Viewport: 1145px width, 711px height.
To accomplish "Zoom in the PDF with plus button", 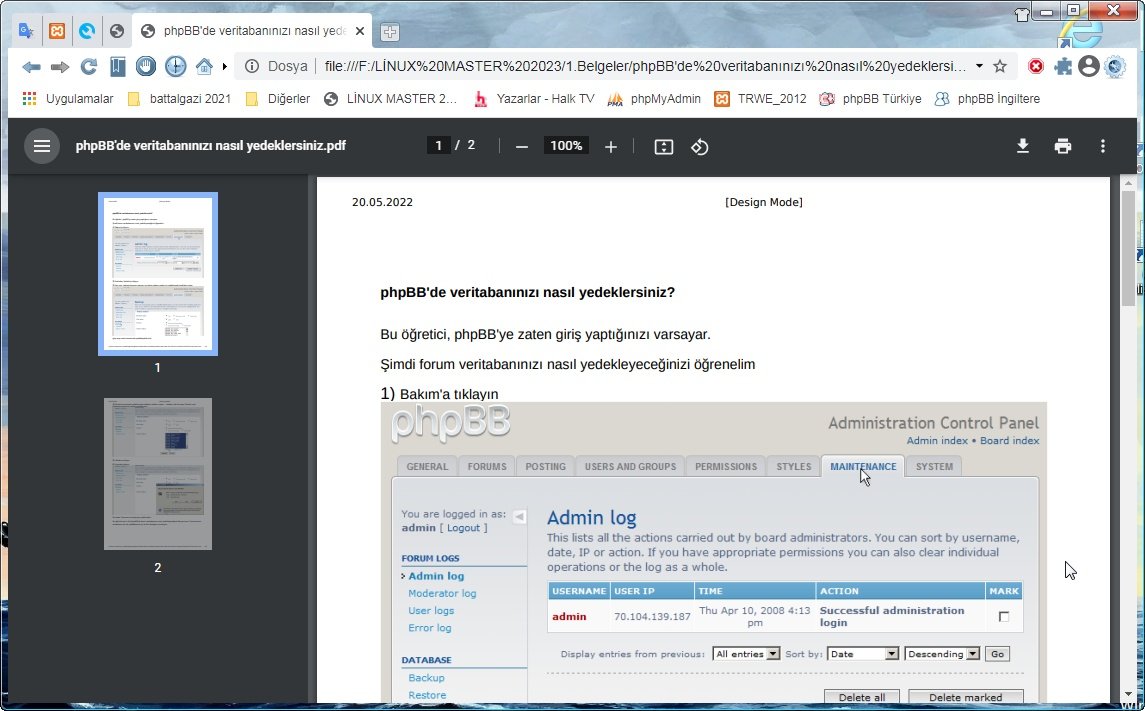I will click(610, 147).
